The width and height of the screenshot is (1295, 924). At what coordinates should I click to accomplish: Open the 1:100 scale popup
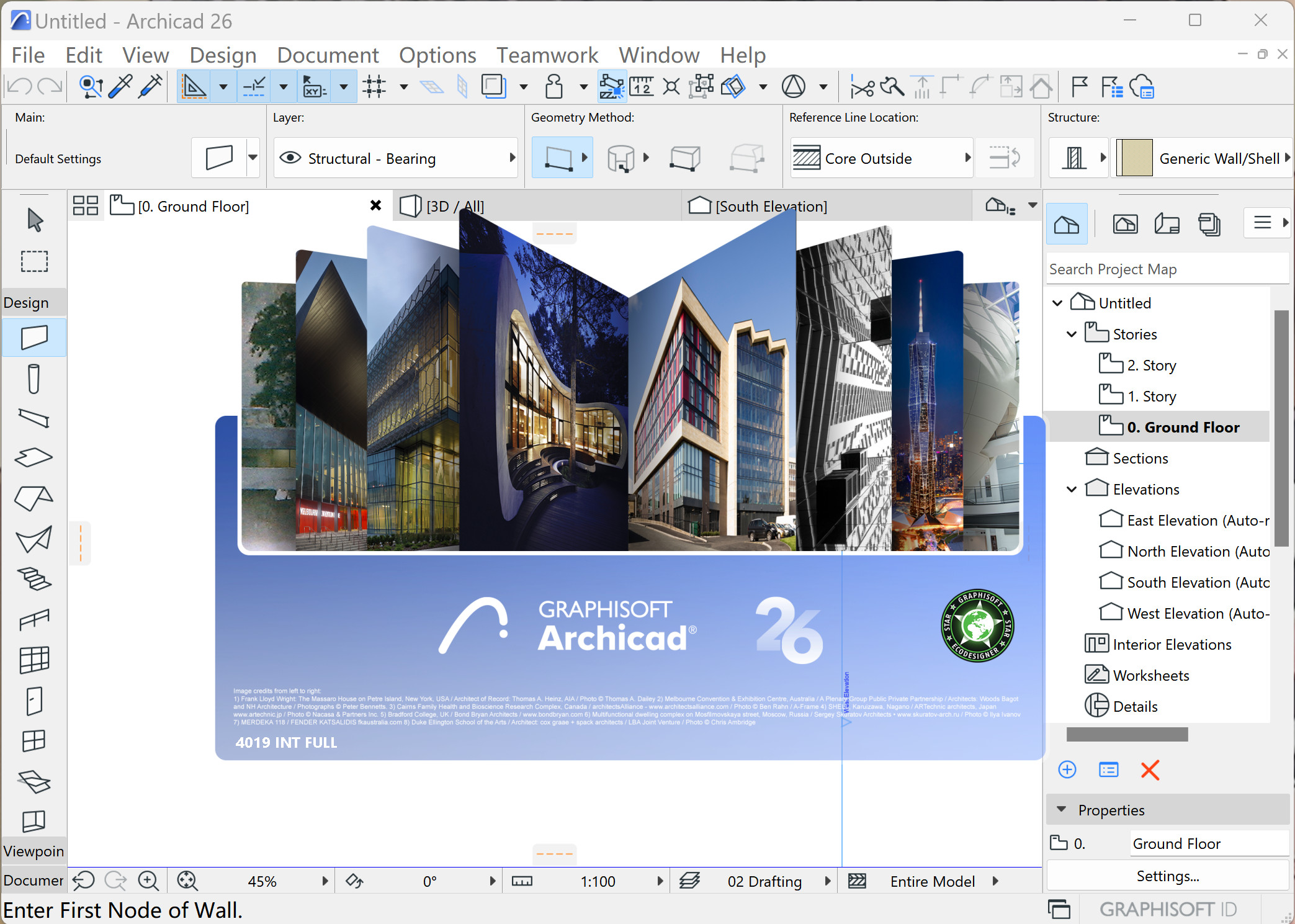[660, 881]
